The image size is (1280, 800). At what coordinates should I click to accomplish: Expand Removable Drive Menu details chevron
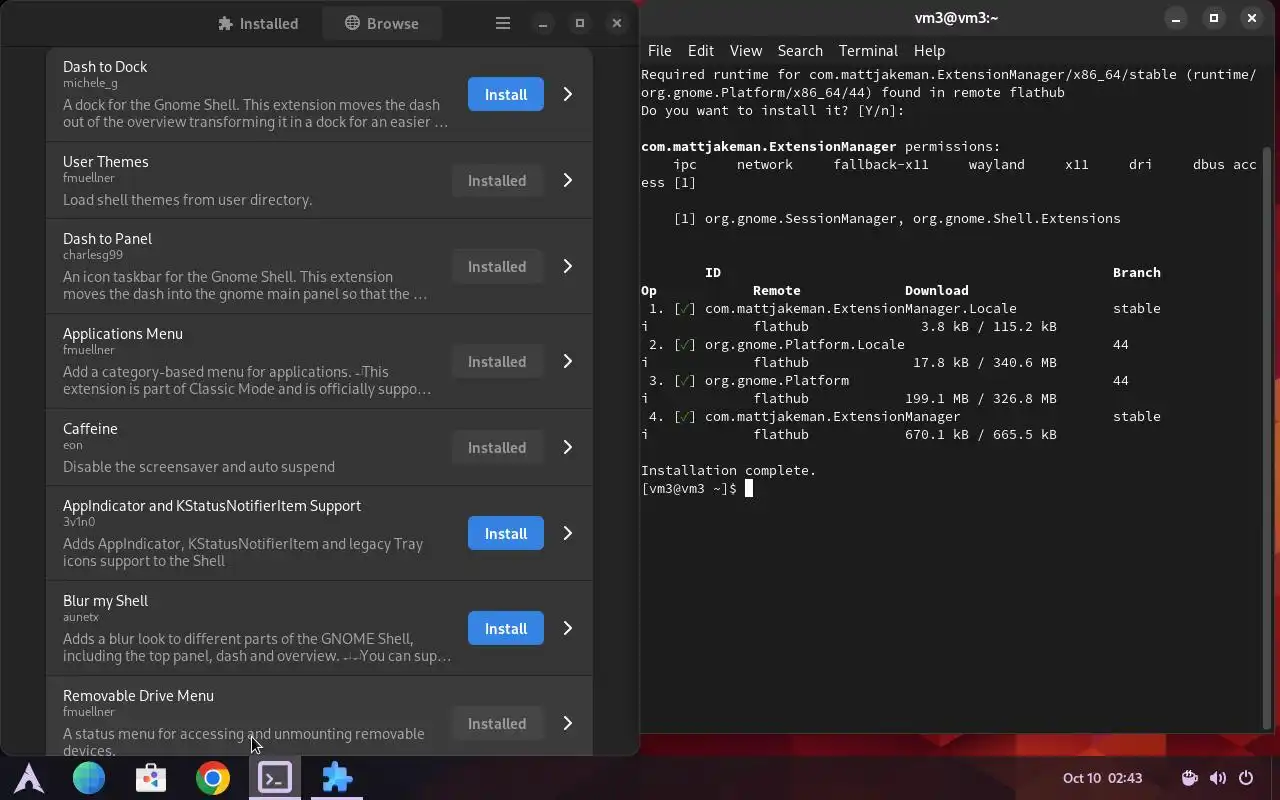567,723
